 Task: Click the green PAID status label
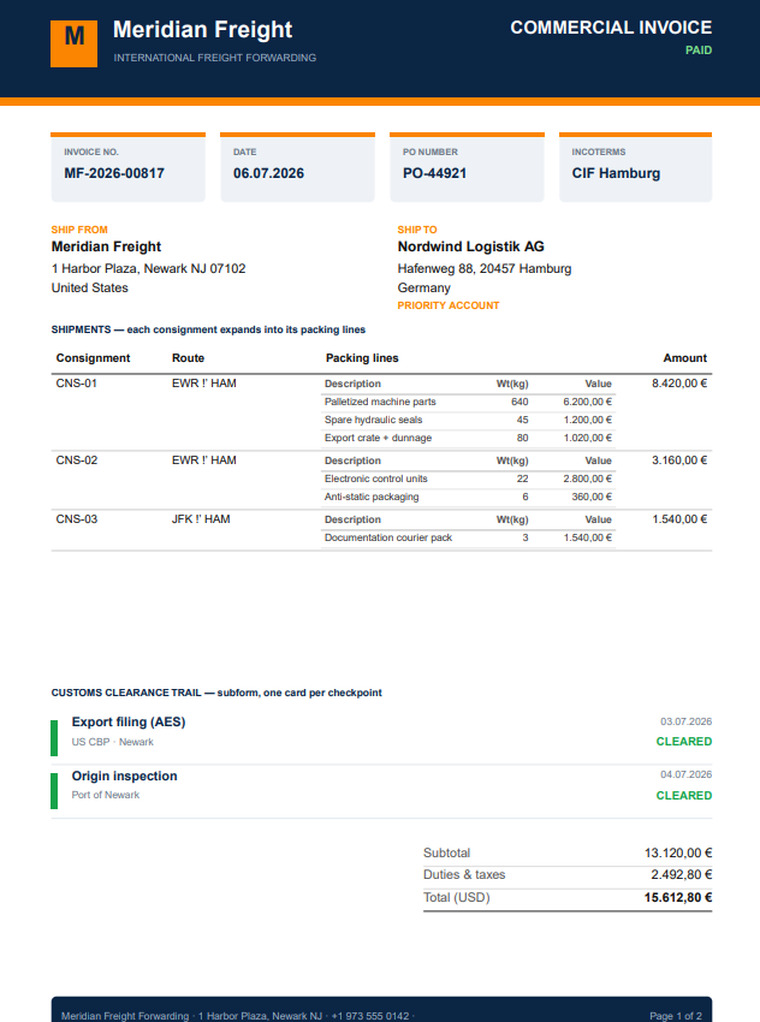point(698,50)
